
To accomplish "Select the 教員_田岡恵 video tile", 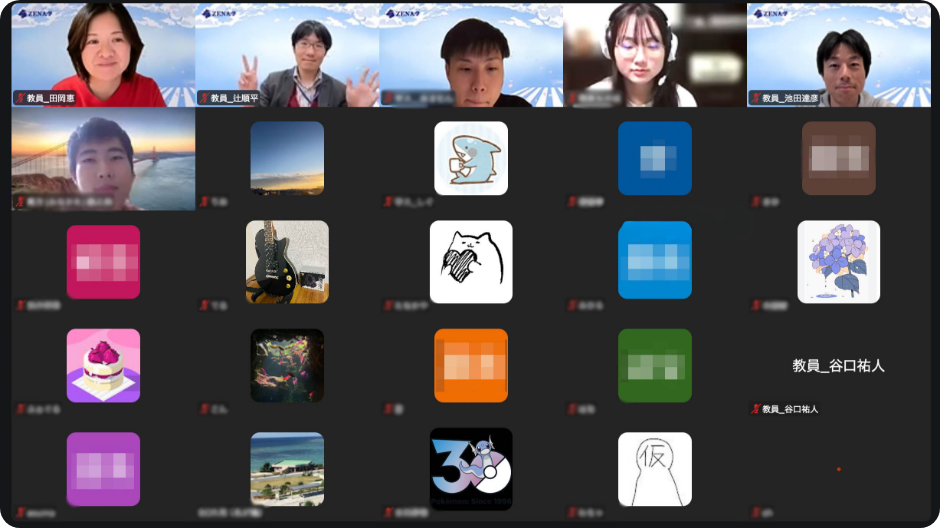I will click(103, 55).
